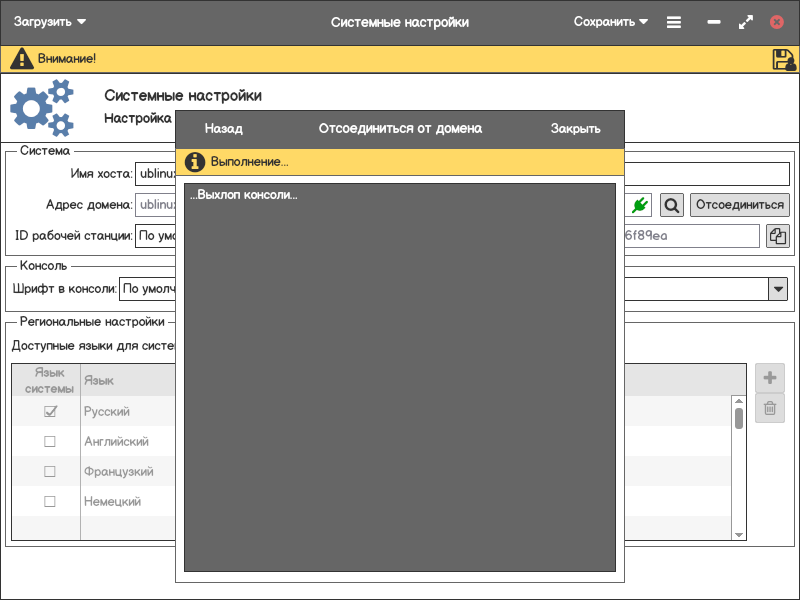
Task: Enable the Английский language checkbox
Action: [50, 442]
